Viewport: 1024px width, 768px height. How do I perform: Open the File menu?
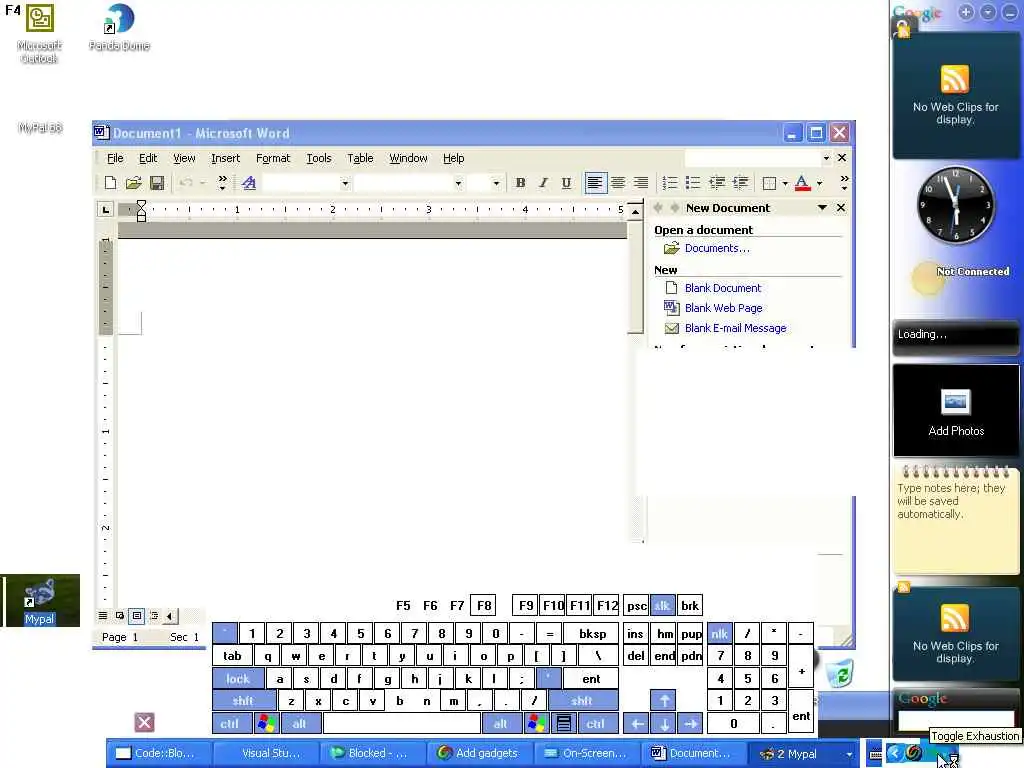[x=115, y=158]
